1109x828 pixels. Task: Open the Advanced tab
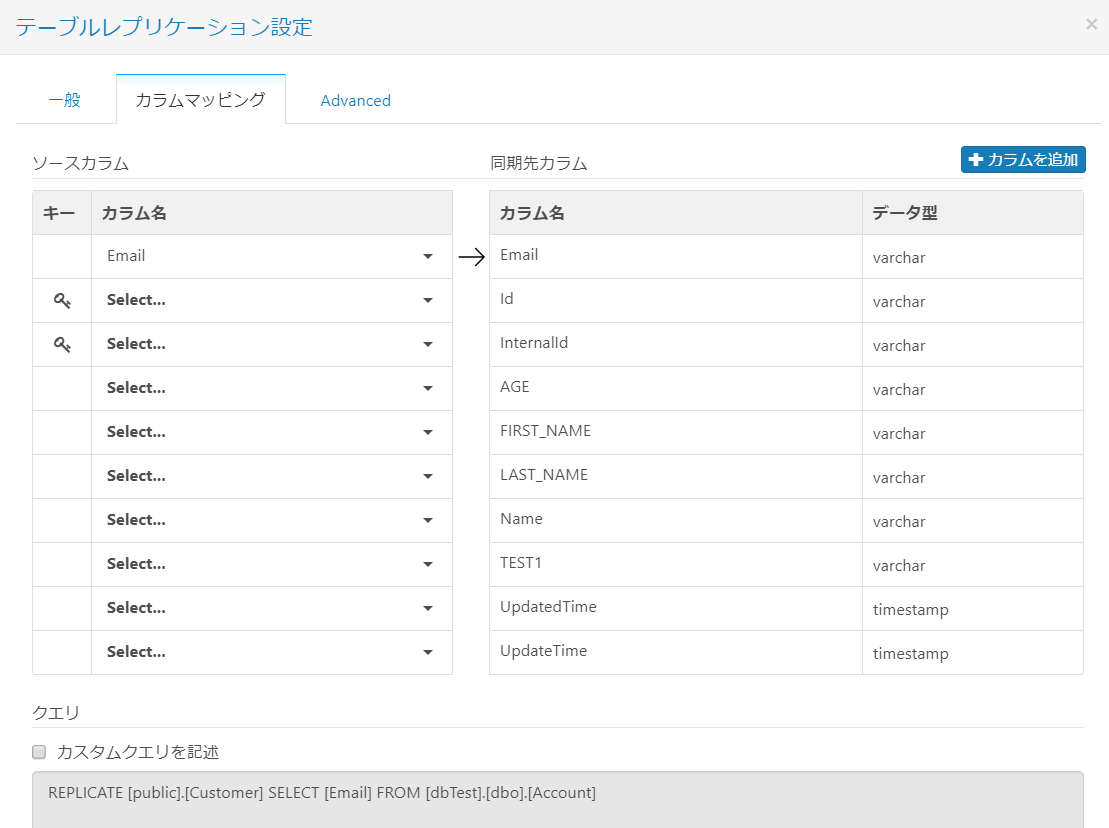(355, 100)
